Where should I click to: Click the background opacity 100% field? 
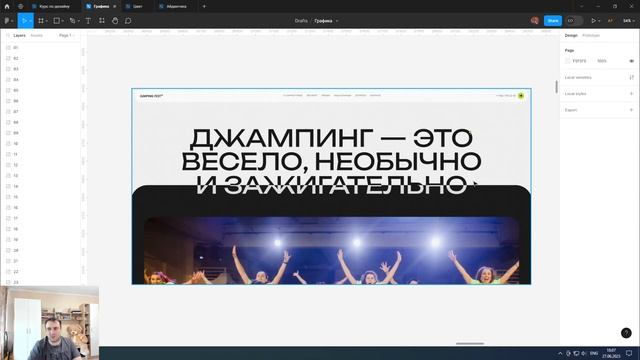(x=602, y=61)
